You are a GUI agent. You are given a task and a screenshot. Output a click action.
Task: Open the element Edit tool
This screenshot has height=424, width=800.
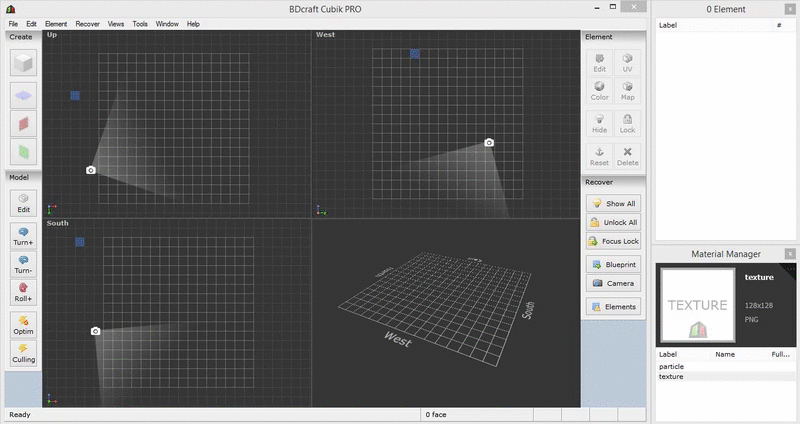(x=599, y=63)
